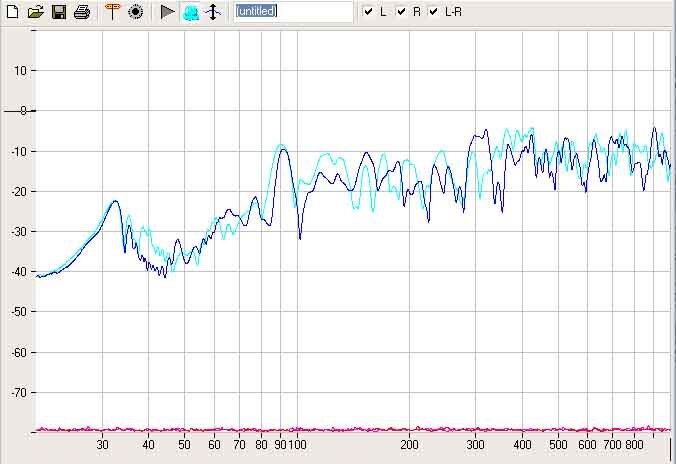Click the -50 label on level axis
676x464 pixels.
(x=18, y=312)
